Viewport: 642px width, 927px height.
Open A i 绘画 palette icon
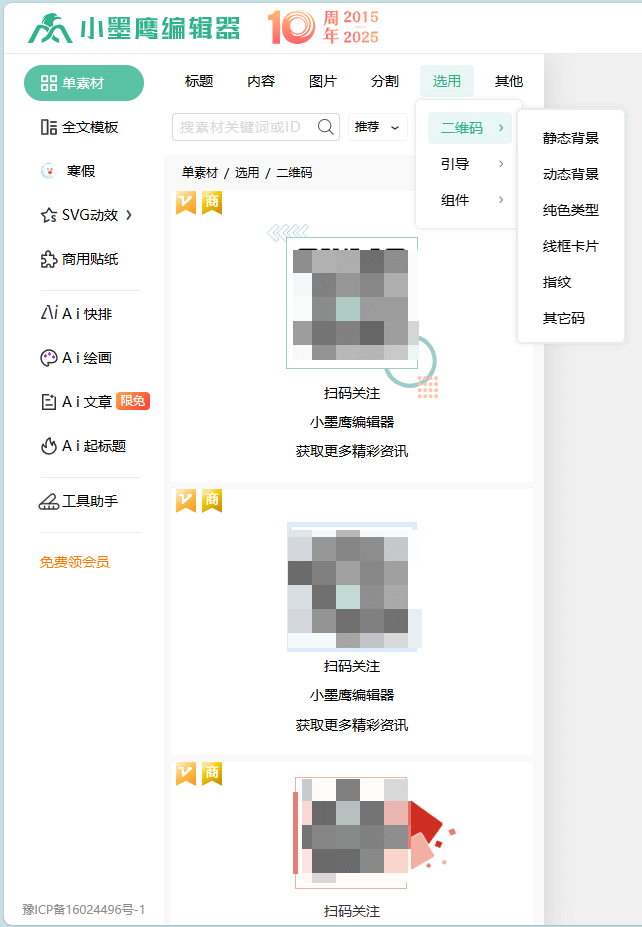click(x=48, y=358)
